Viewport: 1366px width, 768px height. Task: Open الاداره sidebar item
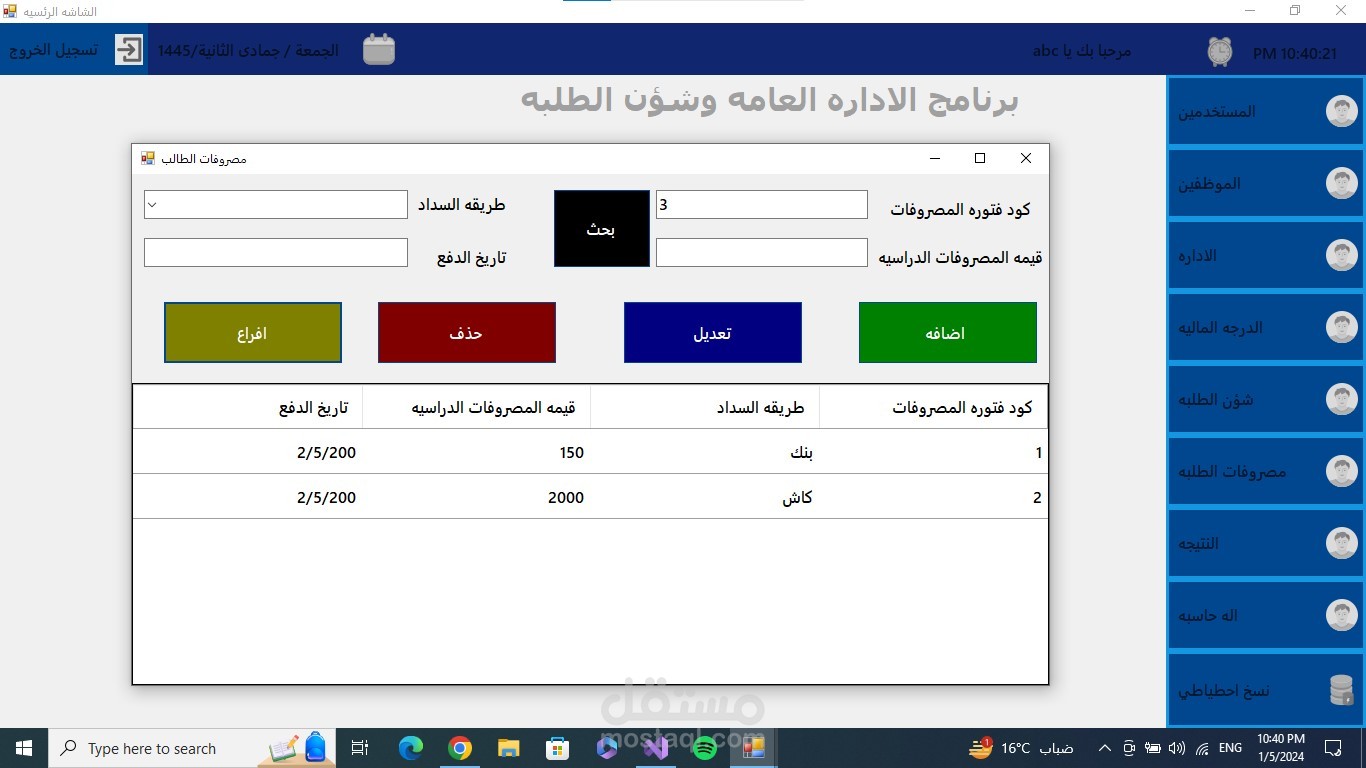[1264, 256]
